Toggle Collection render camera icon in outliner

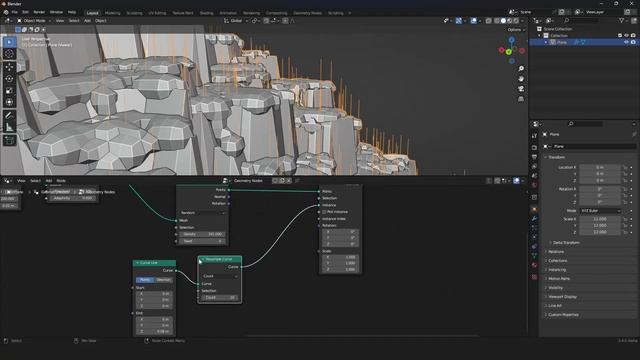pyautogui.click(x=633, y=36)
